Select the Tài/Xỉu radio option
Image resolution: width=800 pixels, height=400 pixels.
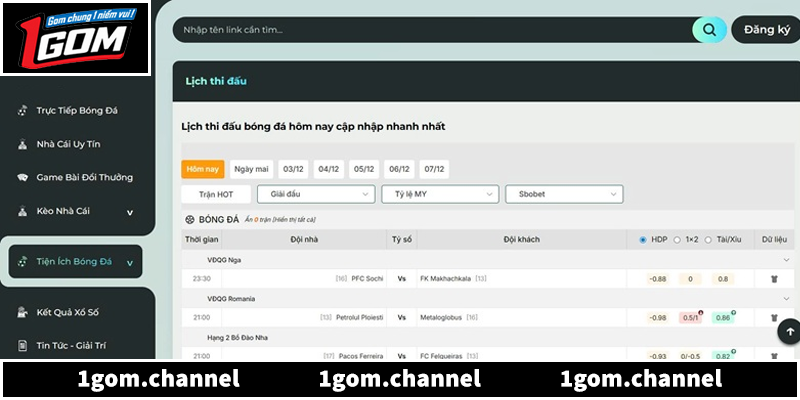(x=709, y=240)
